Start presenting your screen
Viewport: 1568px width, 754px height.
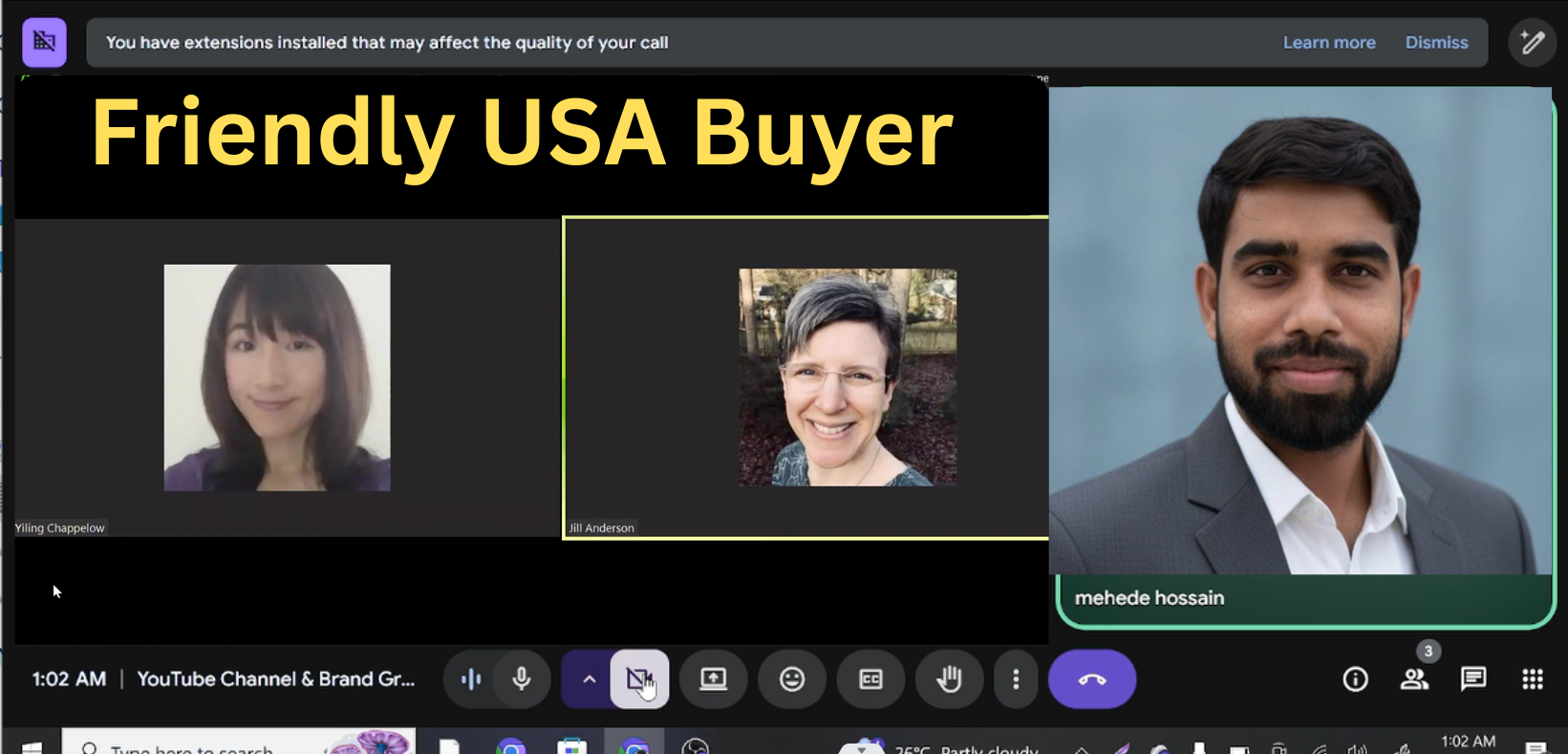714,679
